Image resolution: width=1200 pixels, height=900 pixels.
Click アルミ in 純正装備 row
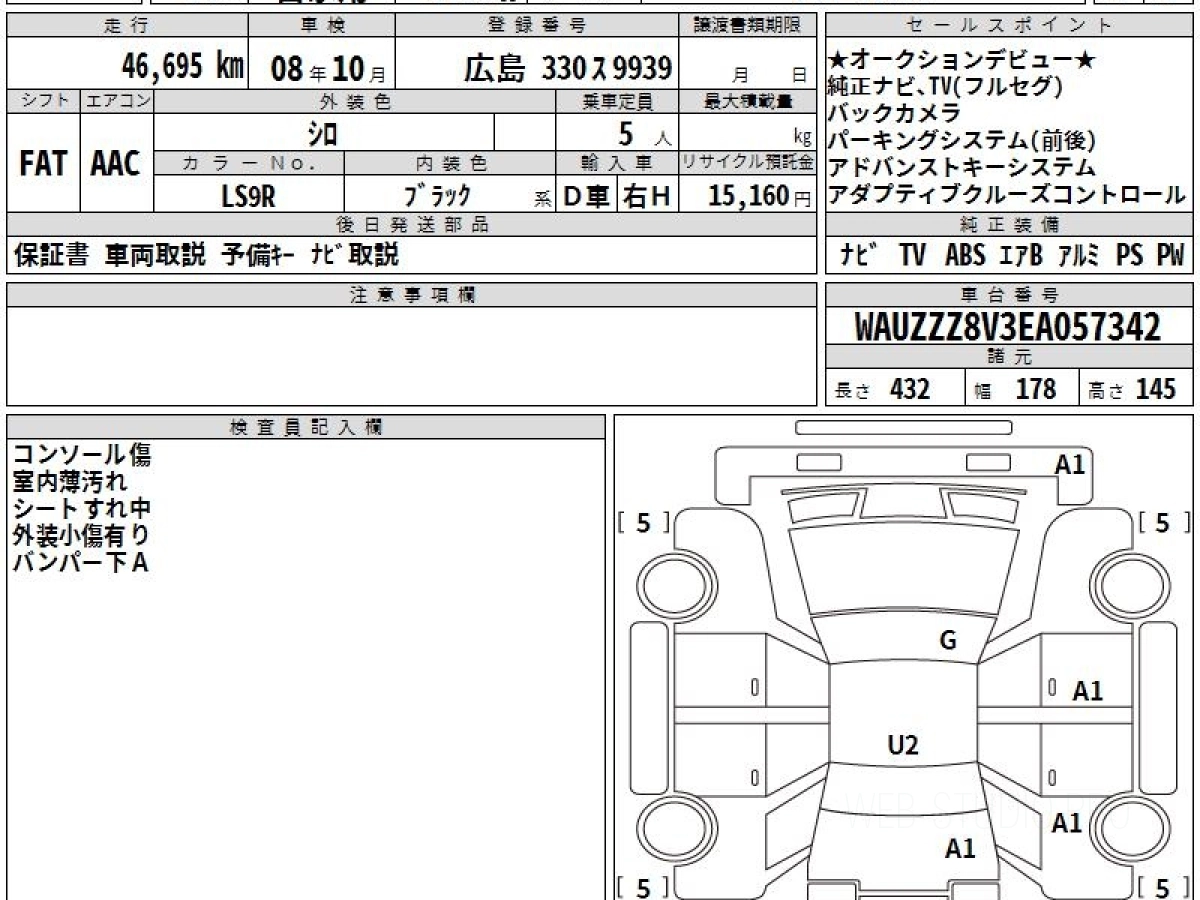tap(1079, 255)
